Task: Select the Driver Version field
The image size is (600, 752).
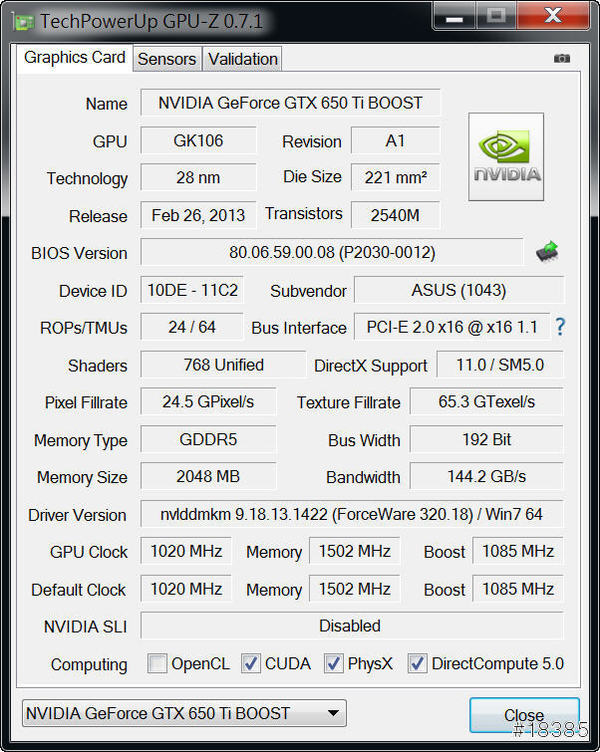Action: [351, 515]
